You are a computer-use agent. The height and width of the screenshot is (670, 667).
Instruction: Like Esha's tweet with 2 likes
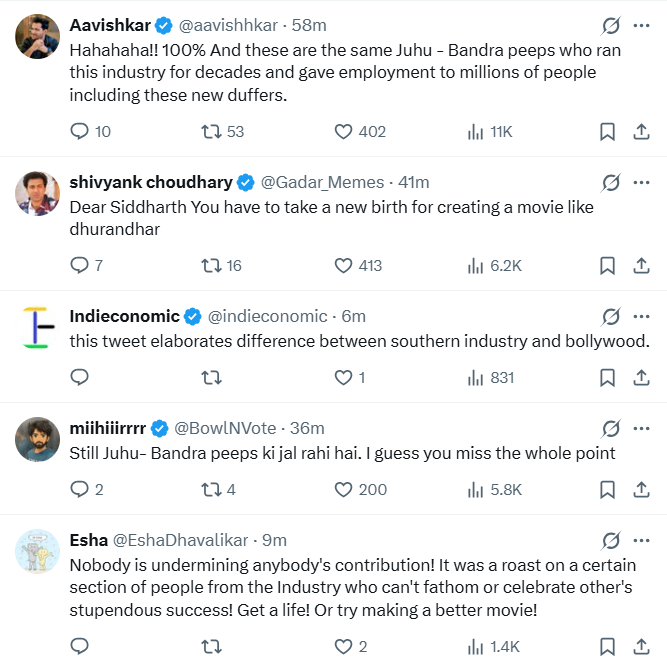coord(343,647)
